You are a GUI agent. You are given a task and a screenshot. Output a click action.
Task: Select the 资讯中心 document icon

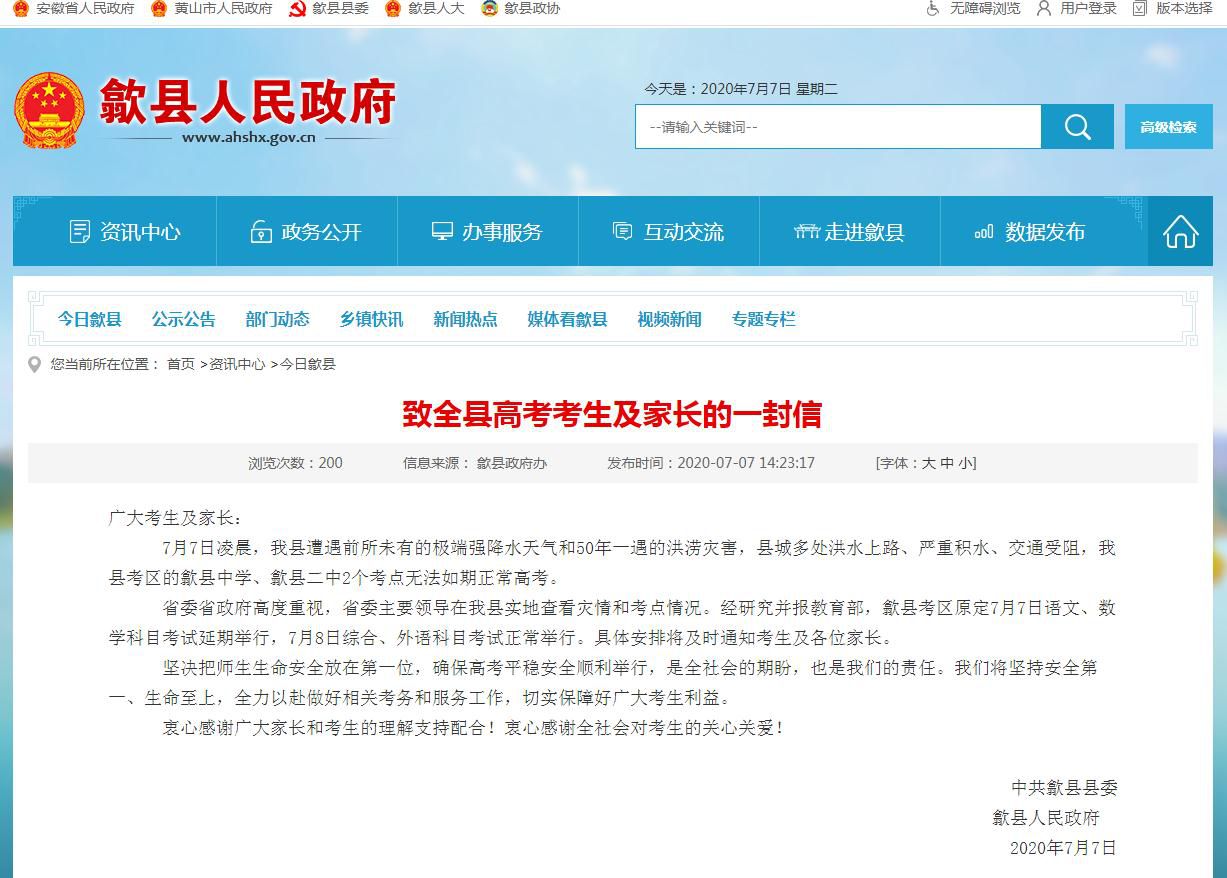coord(80,230)
